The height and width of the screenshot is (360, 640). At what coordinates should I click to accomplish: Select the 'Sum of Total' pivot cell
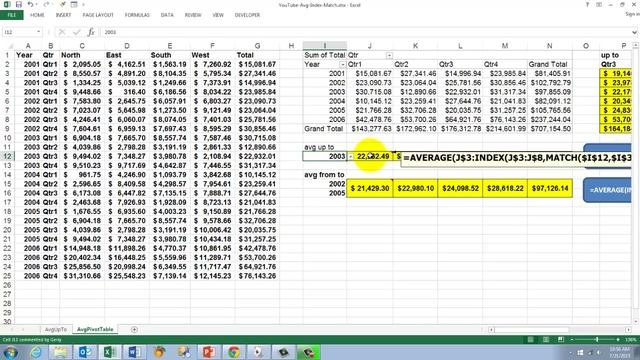(x=324, y=55)
